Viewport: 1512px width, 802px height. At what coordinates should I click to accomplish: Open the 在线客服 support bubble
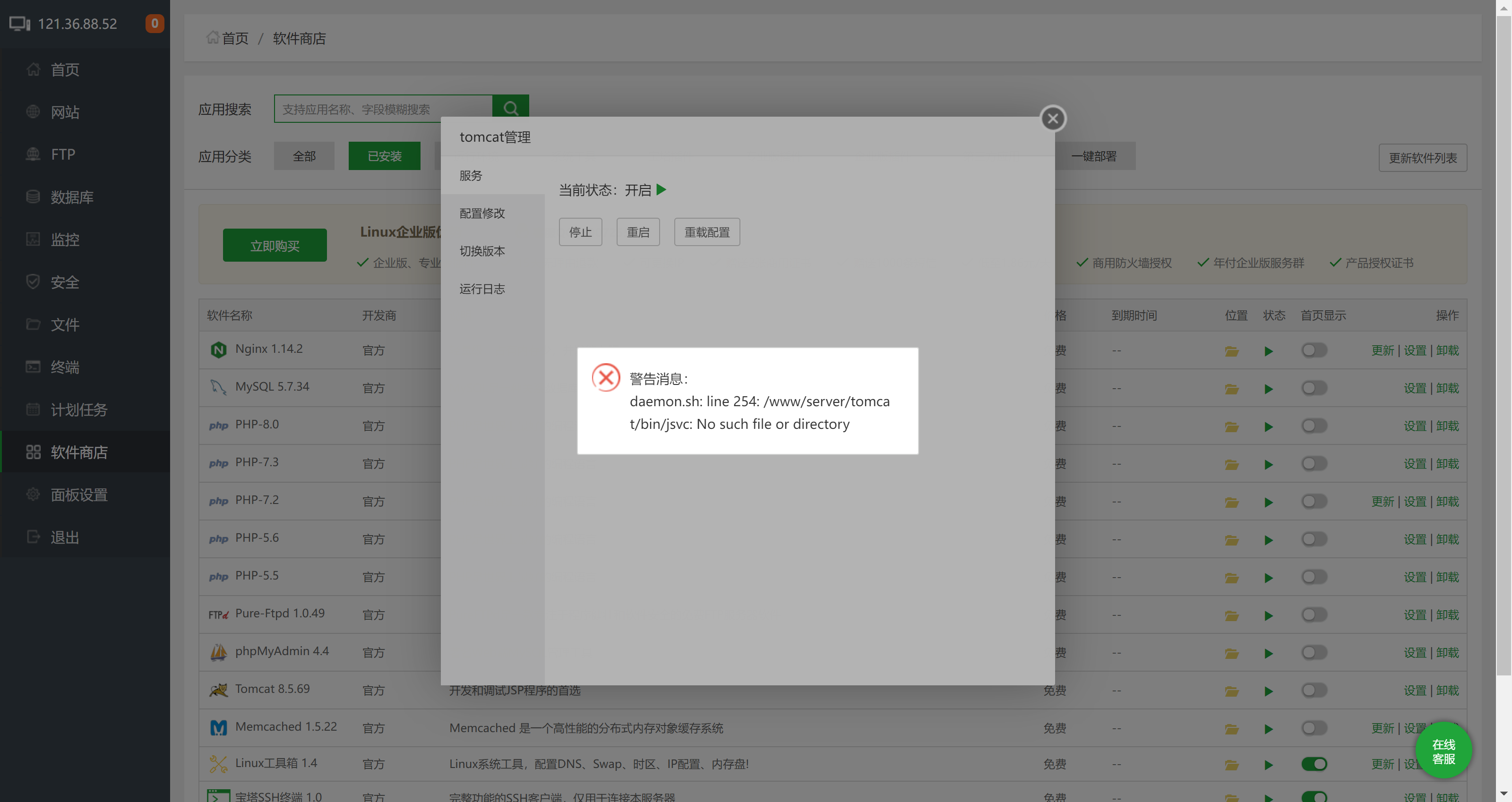[1444, 751]
